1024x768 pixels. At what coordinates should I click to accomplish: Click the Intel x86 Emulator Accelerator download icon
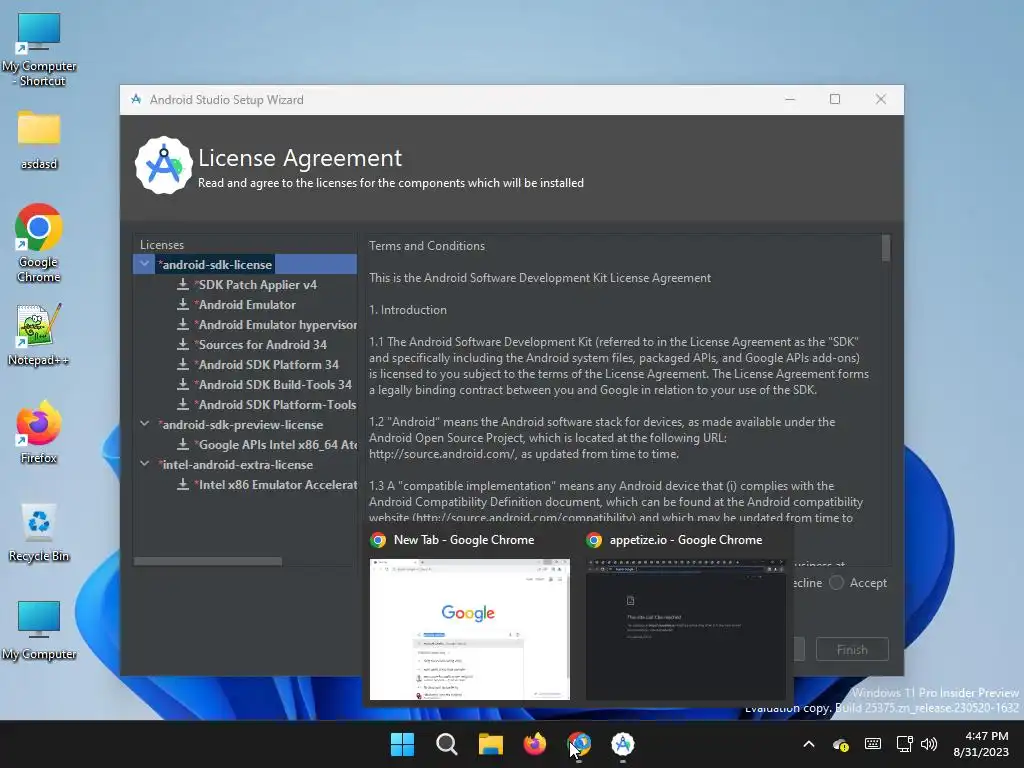click(x=183, y=485)
